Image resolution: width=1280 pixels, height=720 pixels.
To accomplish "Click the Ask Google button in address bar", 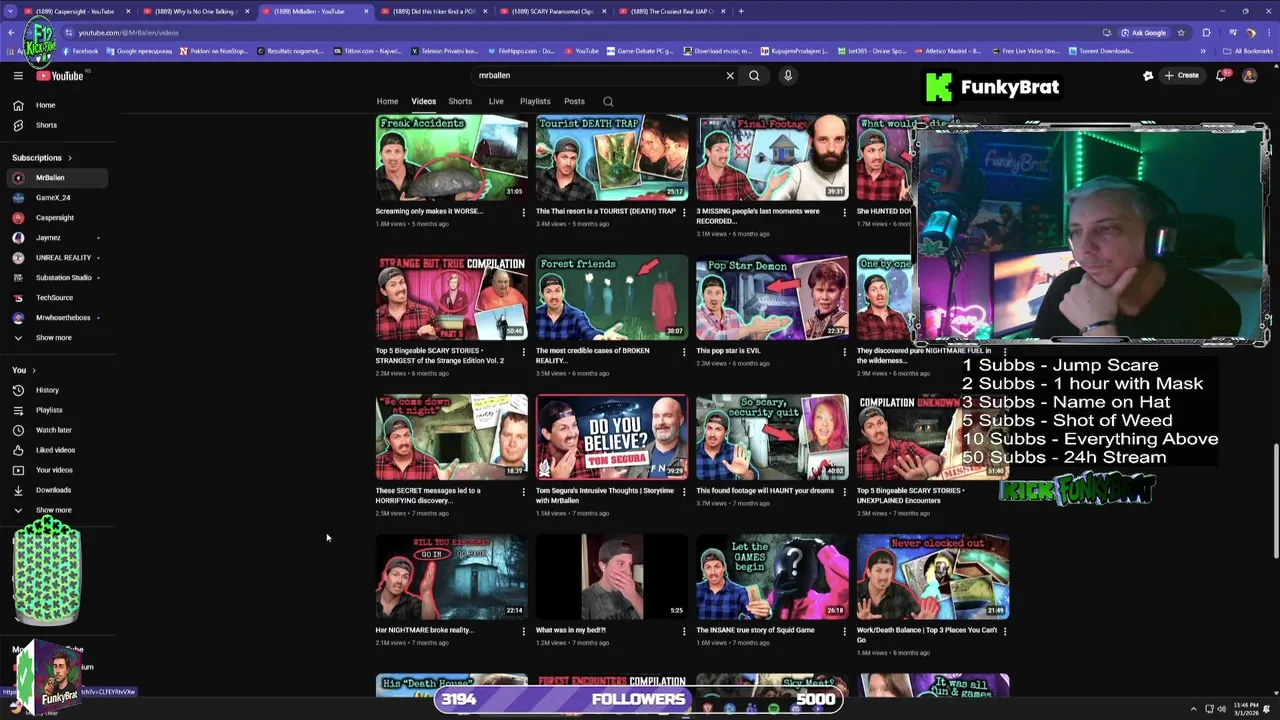I will pos(1142,32).
